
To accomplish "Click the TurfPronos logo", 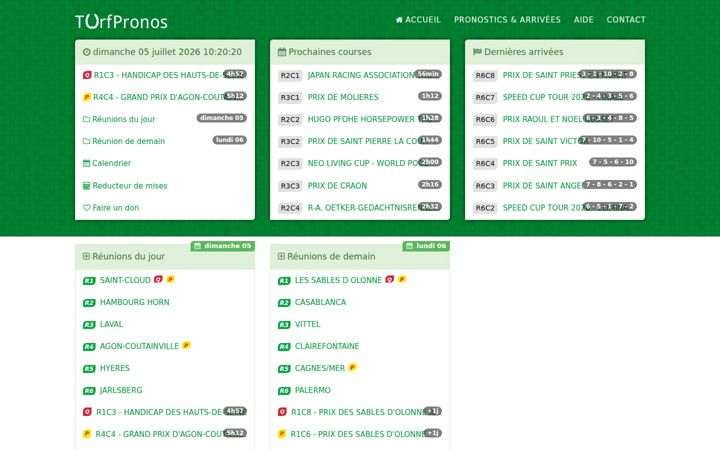I will pyautogui.click(x=121, y=22).
